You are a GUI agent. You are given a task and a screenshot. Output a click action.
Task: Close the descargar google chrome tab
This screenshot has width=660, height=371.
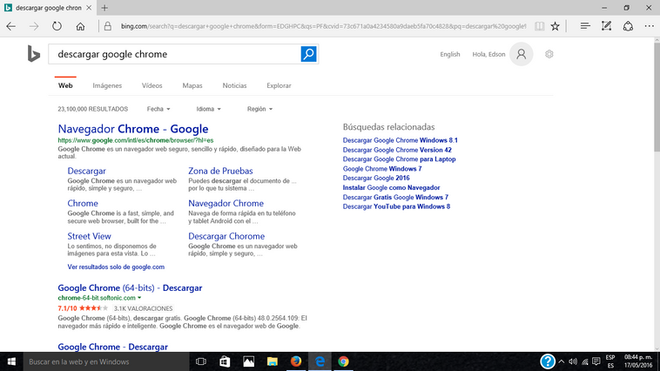[89, 8]
